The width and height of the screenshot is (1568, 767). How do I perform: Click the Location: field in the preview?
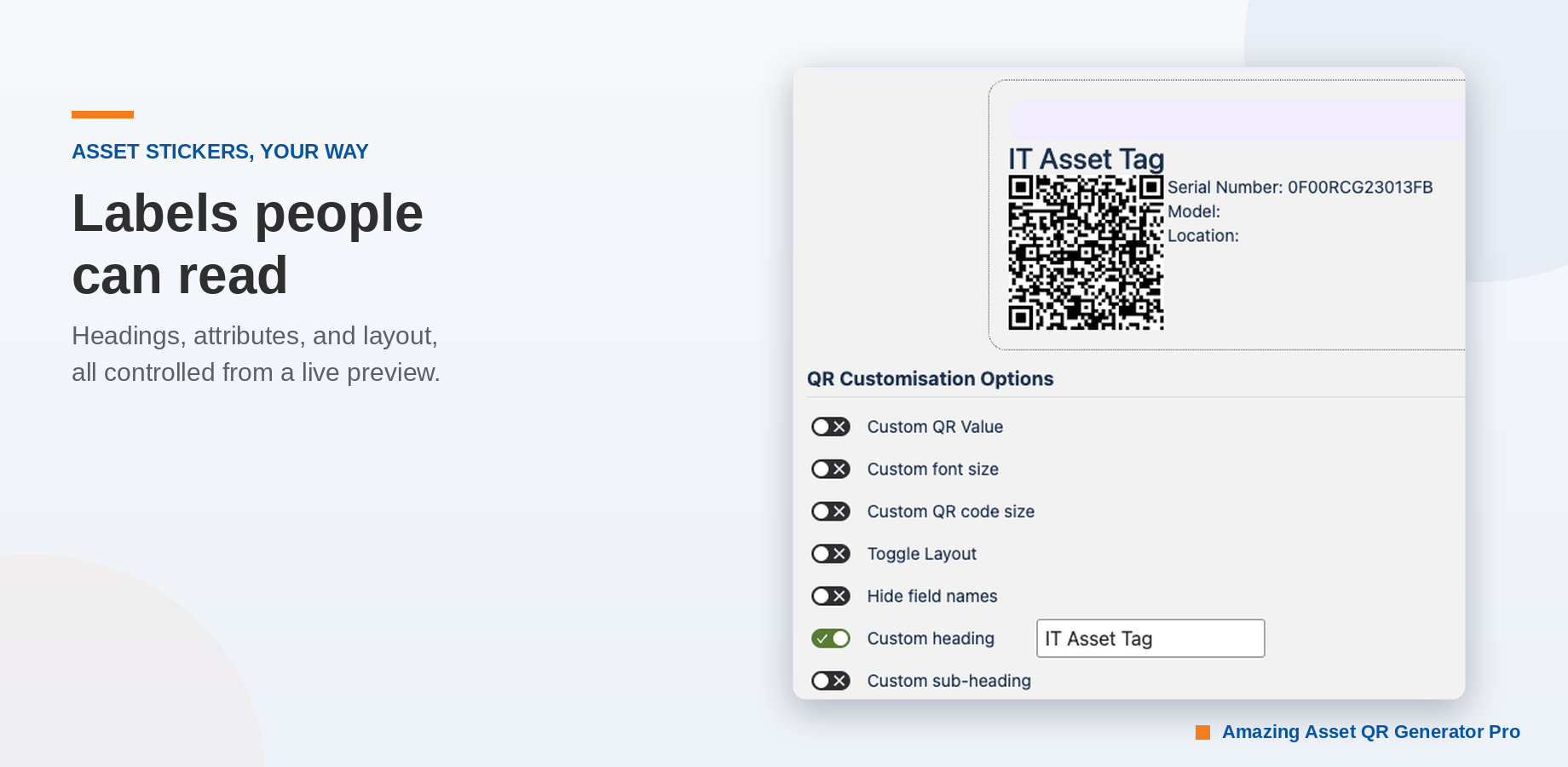click(1202, 236)
